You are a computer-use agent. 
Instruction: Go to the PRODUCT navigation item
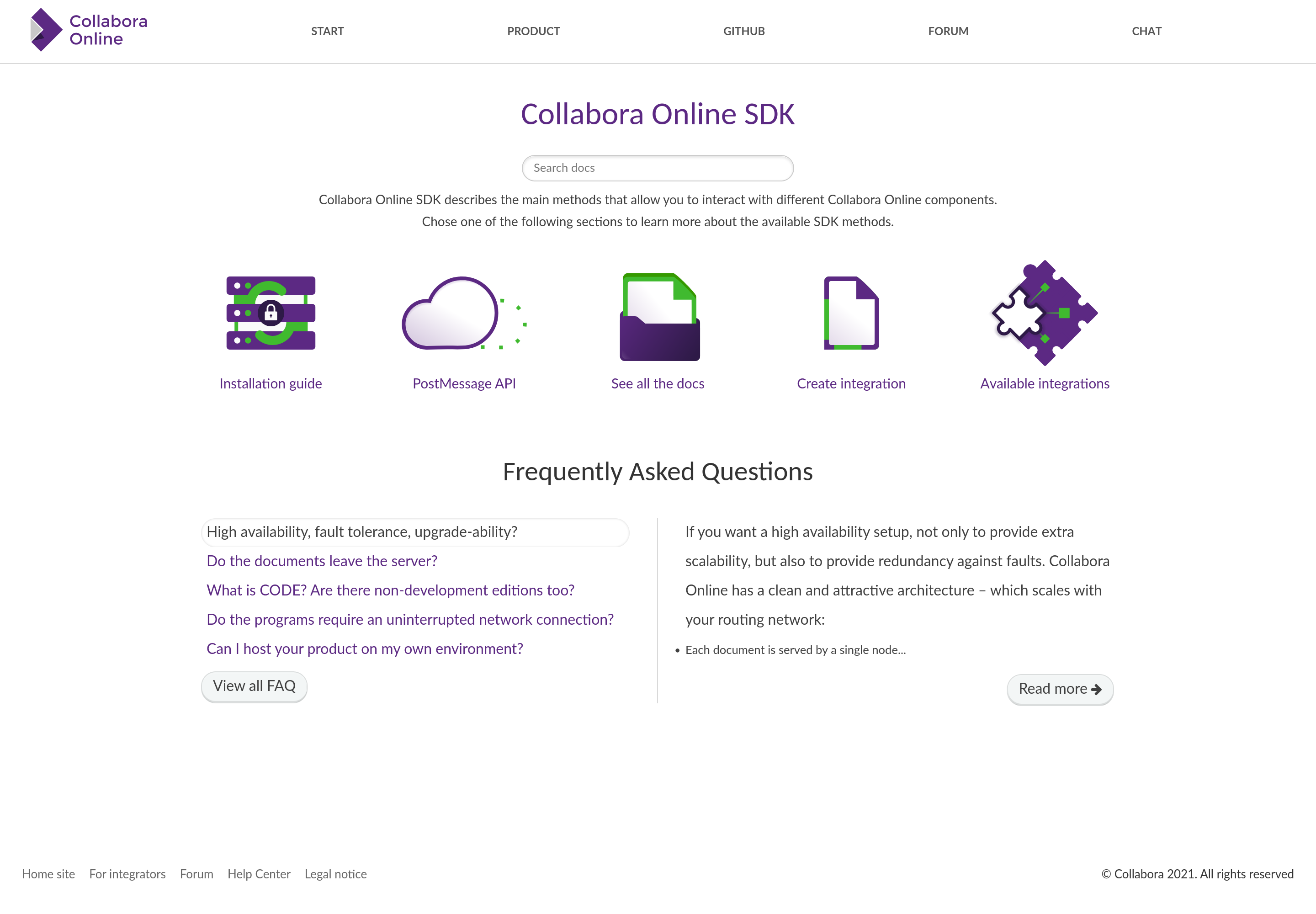pyautogui.click(x=533, y=32)
